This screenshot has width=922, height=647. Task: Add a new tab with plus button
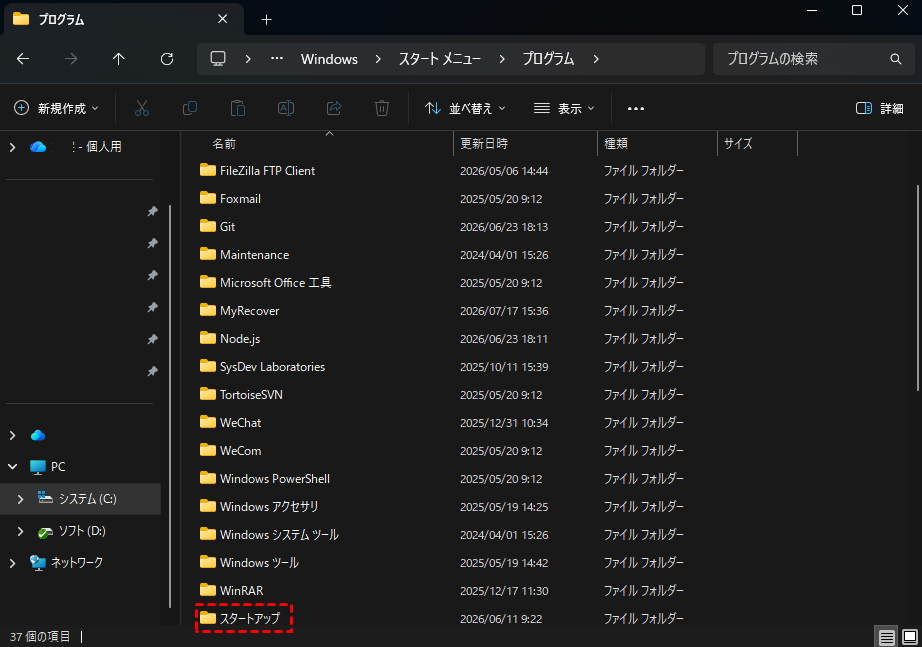266,20
